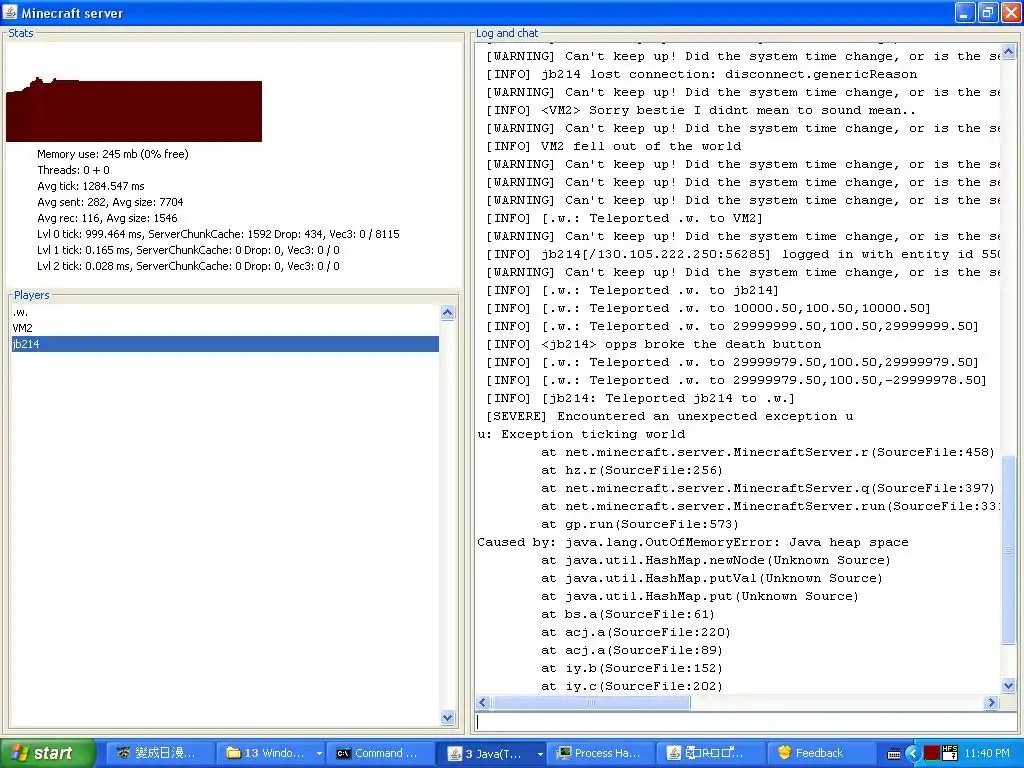
Task: Expand the Windows Explorer group dropdown arrow
Action: click(319, 754)
